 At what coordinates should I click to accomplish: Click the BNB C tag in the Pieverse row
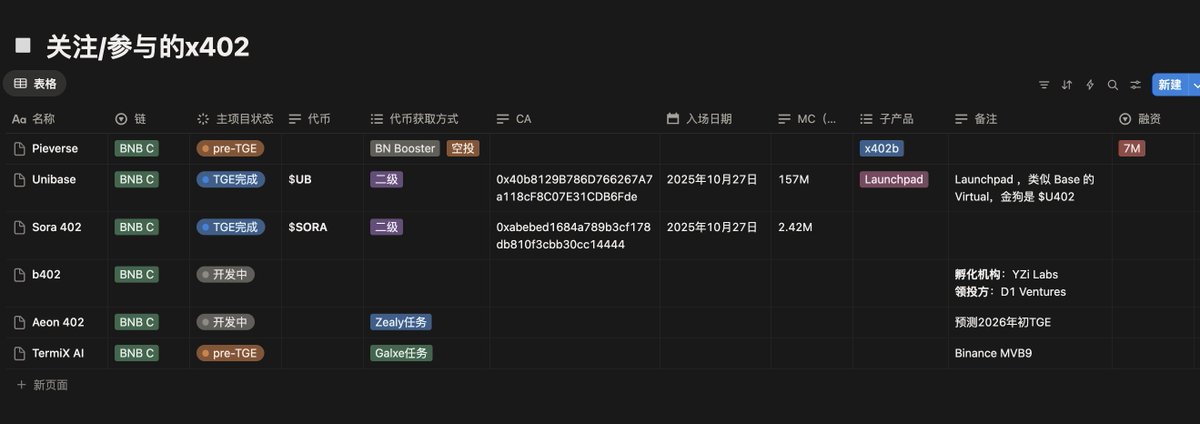click(x=137, y=148)
